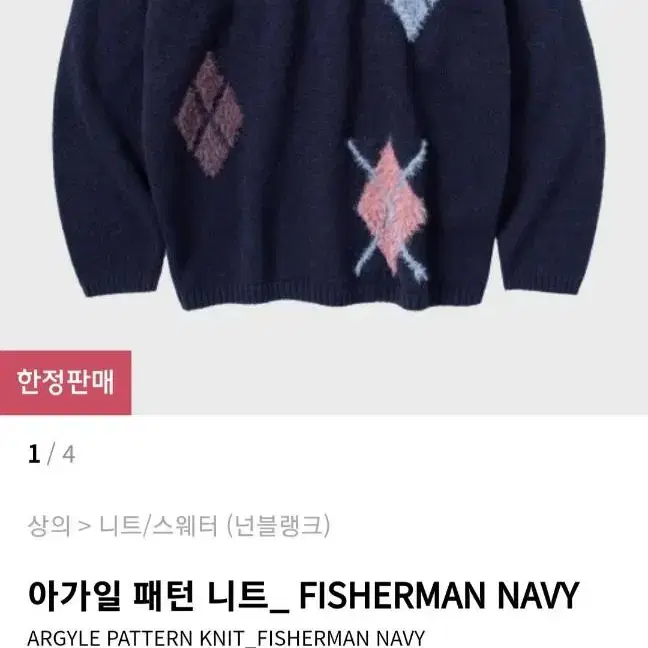Click the > breadcrumb separator after 상의

pyautogui.click(x=84, y=527)
